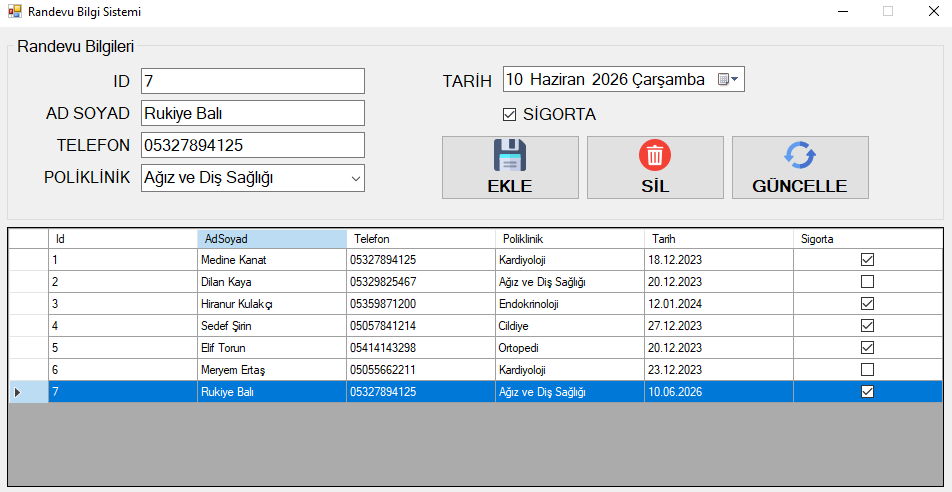The width and height of the screenshot is (952, 492).
Task: Uncheck Sigorta for Medine Kanat row
Action: click(x=867, y=260)
